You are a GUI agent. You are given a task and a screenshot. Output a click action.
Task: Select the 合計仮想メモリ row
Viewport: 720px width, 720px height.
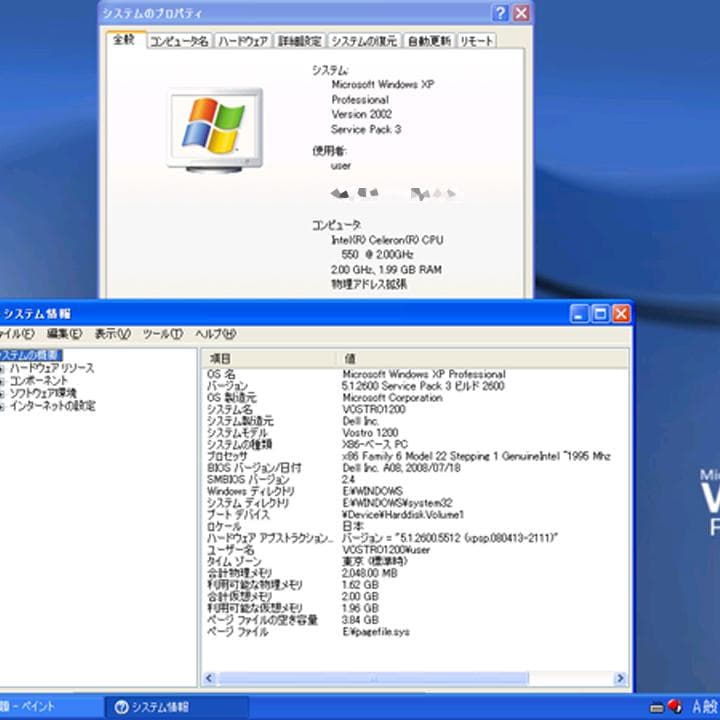pos(415,597)
